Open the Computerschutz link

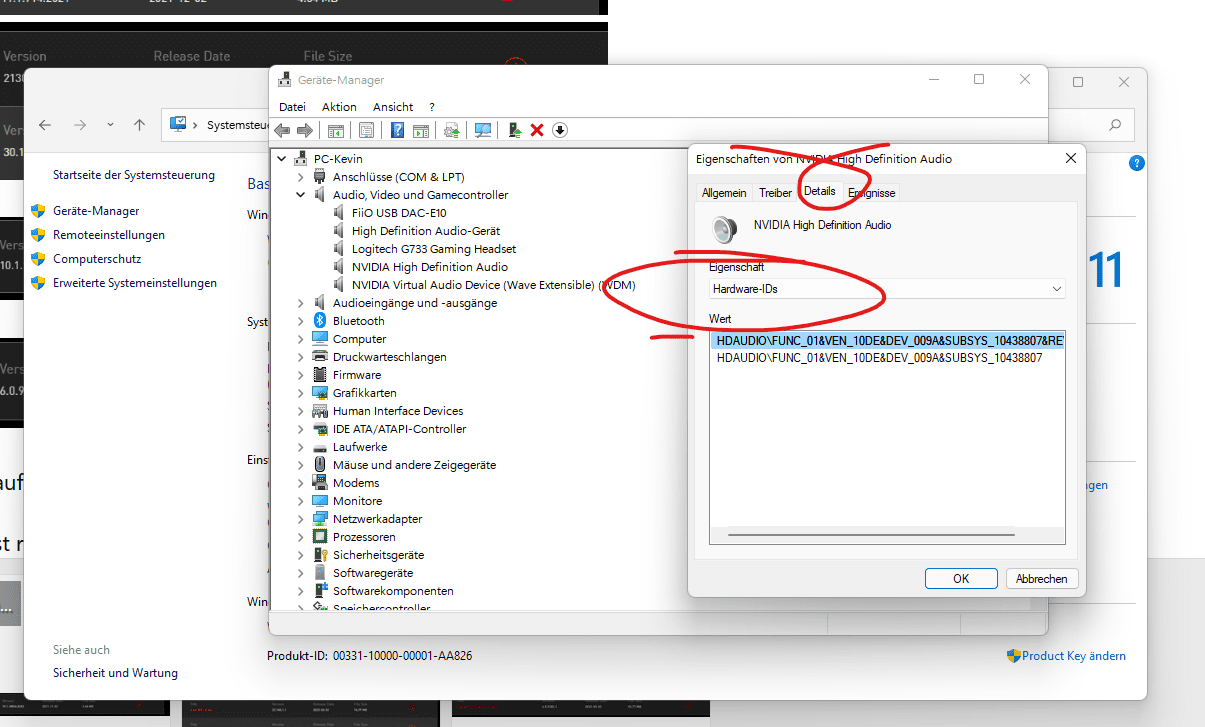[97, 259]
